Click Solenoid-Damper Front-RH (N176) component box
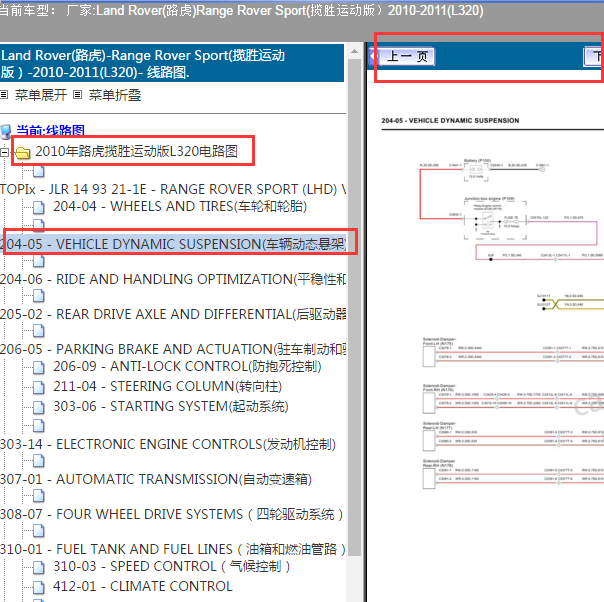 point(429,402)
